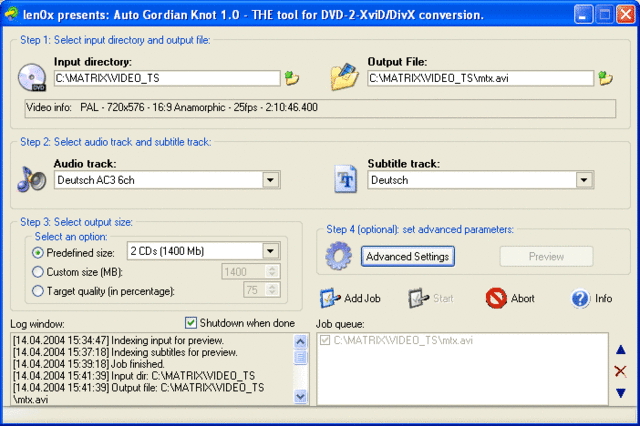The image size is (640, 426).
Task: Abort the current job
Action: coord(510,298)
